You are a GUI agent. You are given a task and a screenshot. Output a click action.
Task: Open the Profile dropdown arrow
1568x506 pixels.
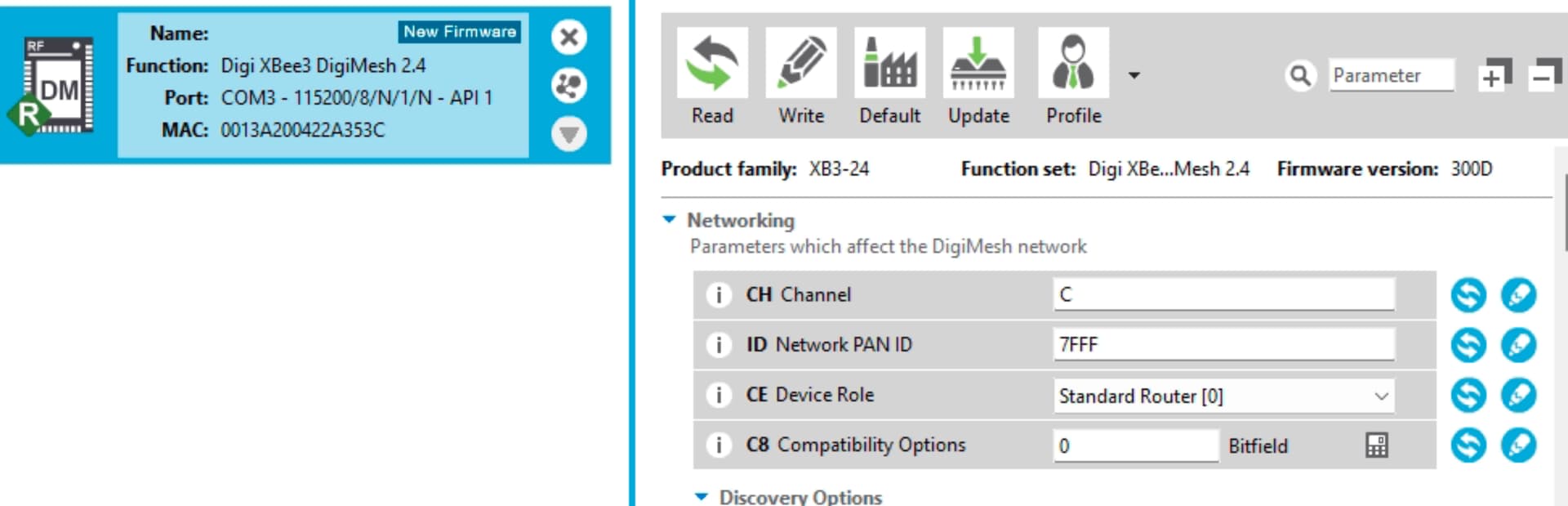(1134, 75)
